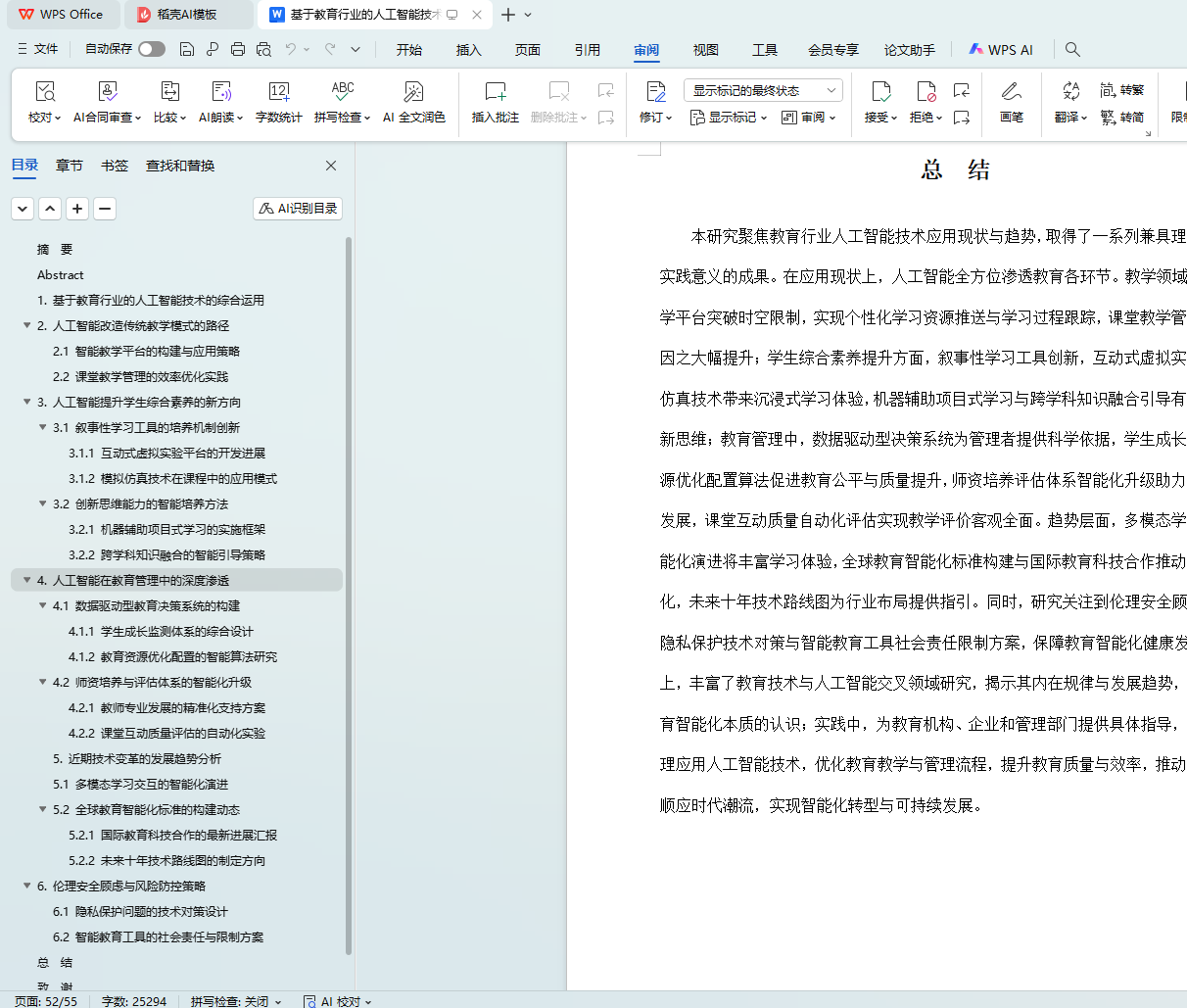Open the 查找和替换 panel tab
The image size is (1187, 1008).
[180, 166]
